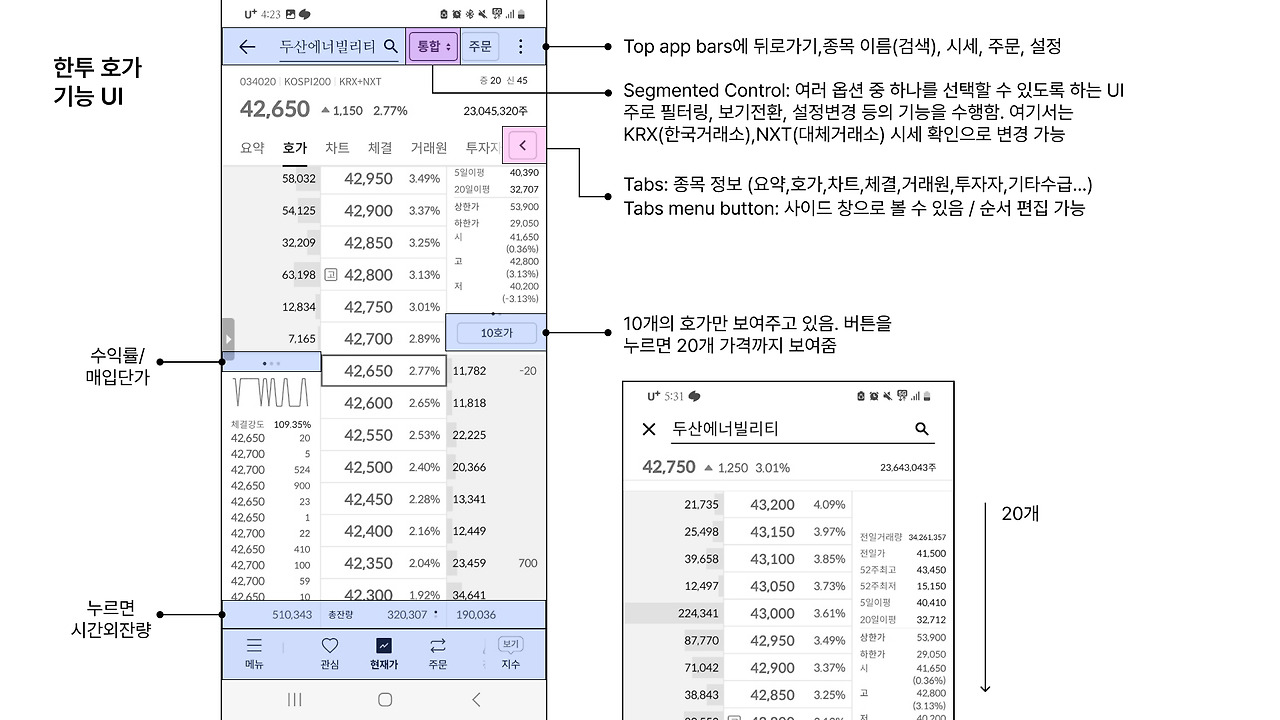Tap the buy quantity 23,459

tap(470, 563)
